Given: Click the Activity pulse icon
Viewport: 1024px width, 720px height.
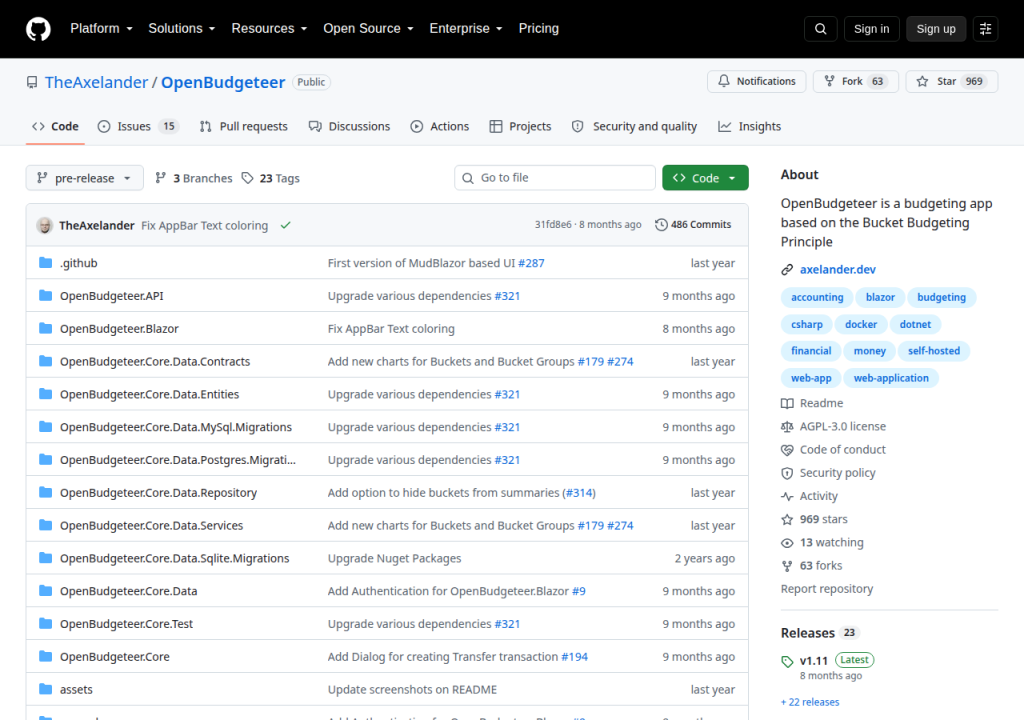Looking at the screenshot, I should [x=787, y=496].
